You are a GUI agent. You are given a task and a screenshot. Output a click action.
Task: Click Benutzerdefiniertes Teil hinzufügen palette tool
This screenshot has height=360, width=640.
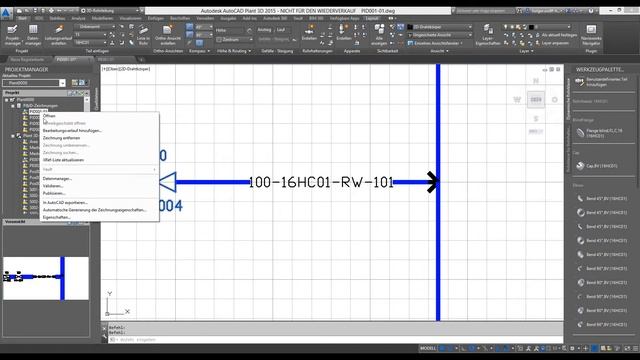(603, 82)
